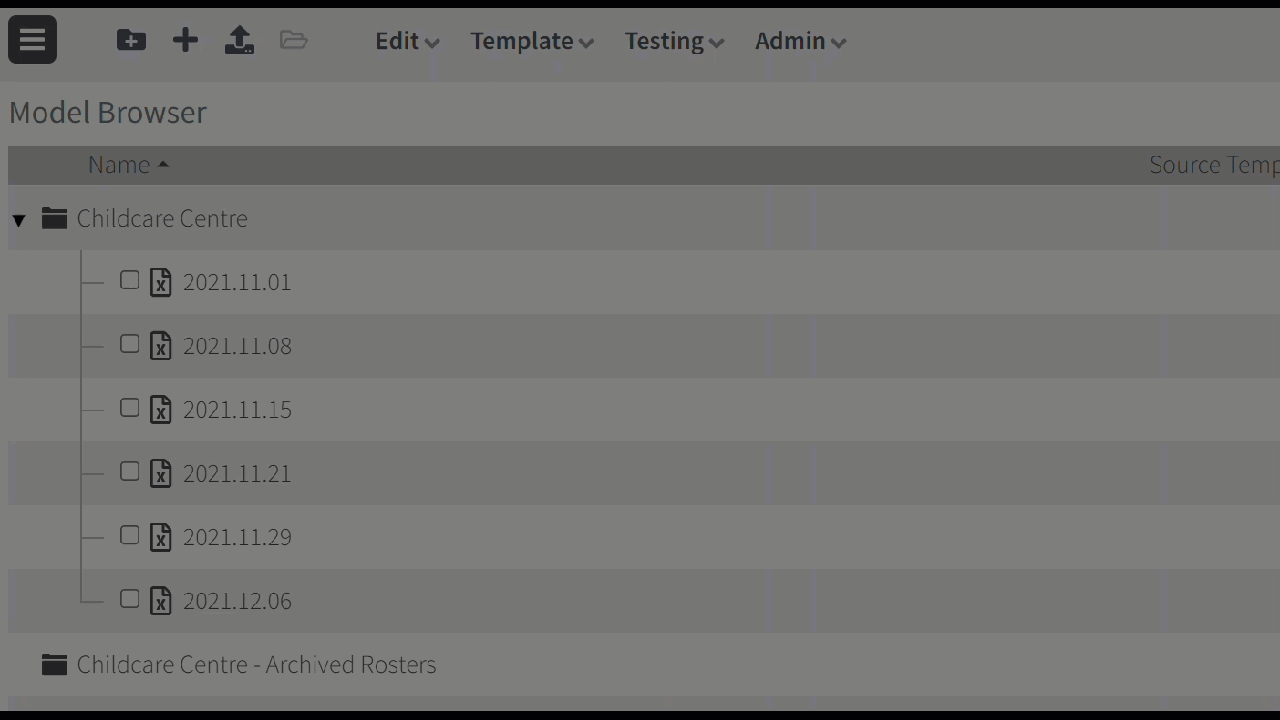Select the 2021.11.15 checkbox
1280x720 pixels.
[129, 408]
